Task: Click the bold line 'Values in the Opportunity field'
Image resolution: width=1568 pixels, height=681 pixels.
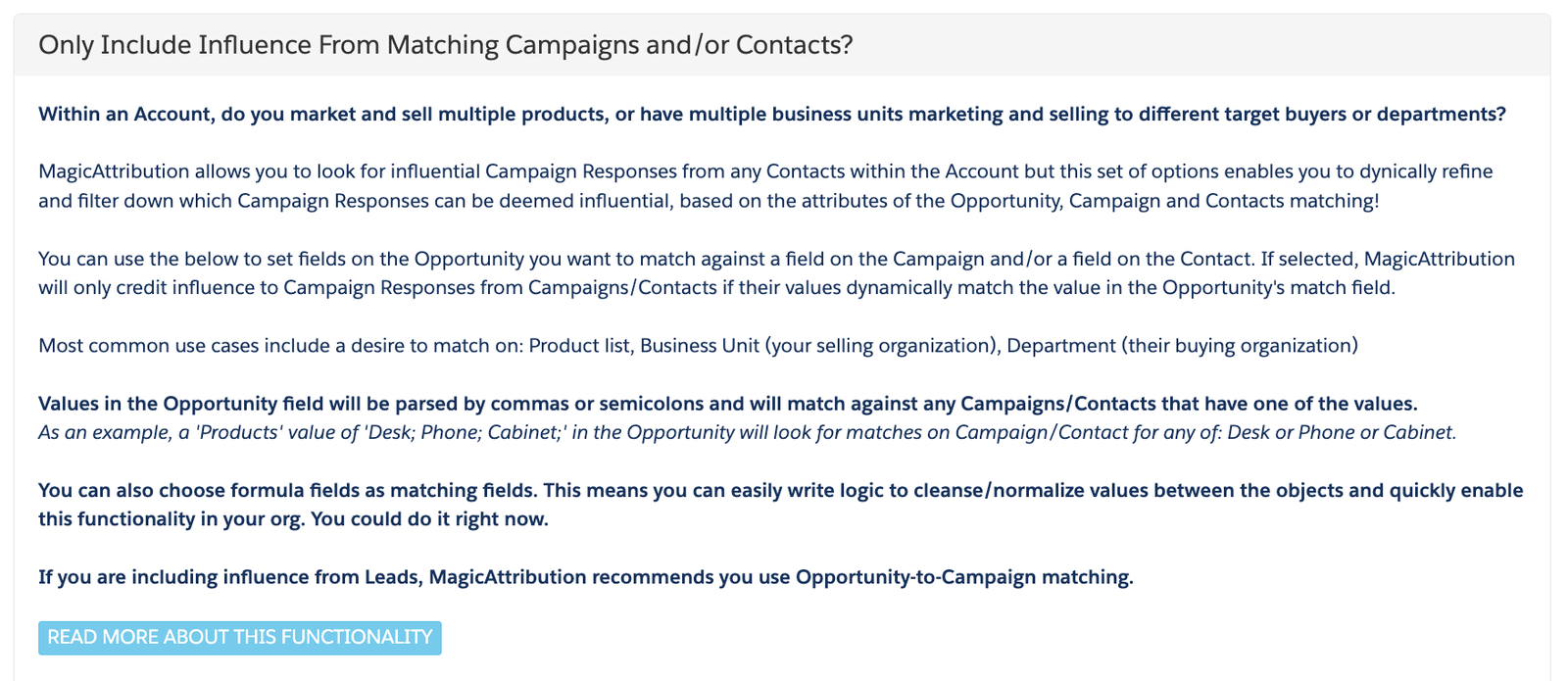Action: 728,404
